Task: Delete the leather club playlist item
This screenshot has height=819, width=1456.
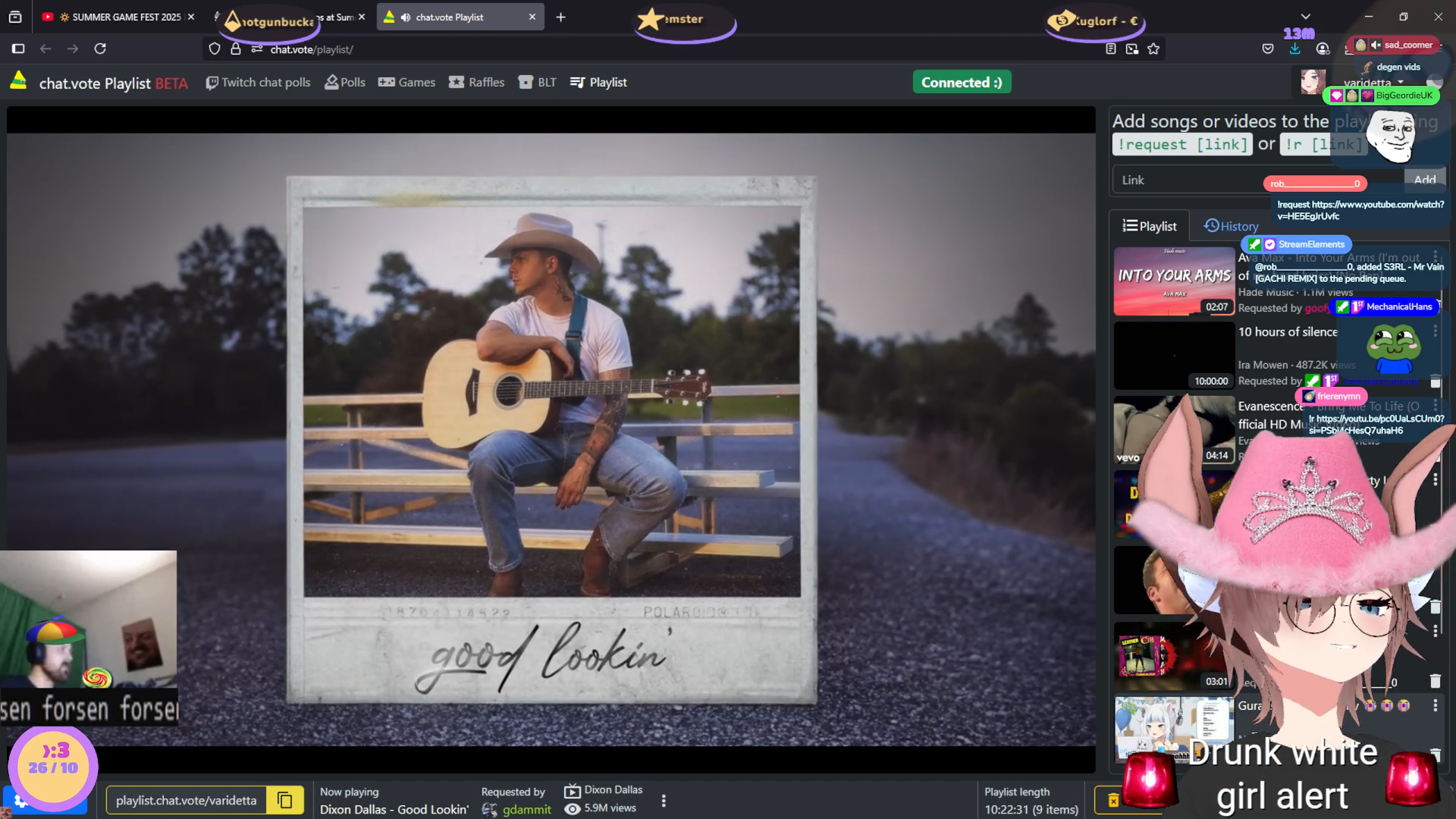Action: coord(1435,680)
